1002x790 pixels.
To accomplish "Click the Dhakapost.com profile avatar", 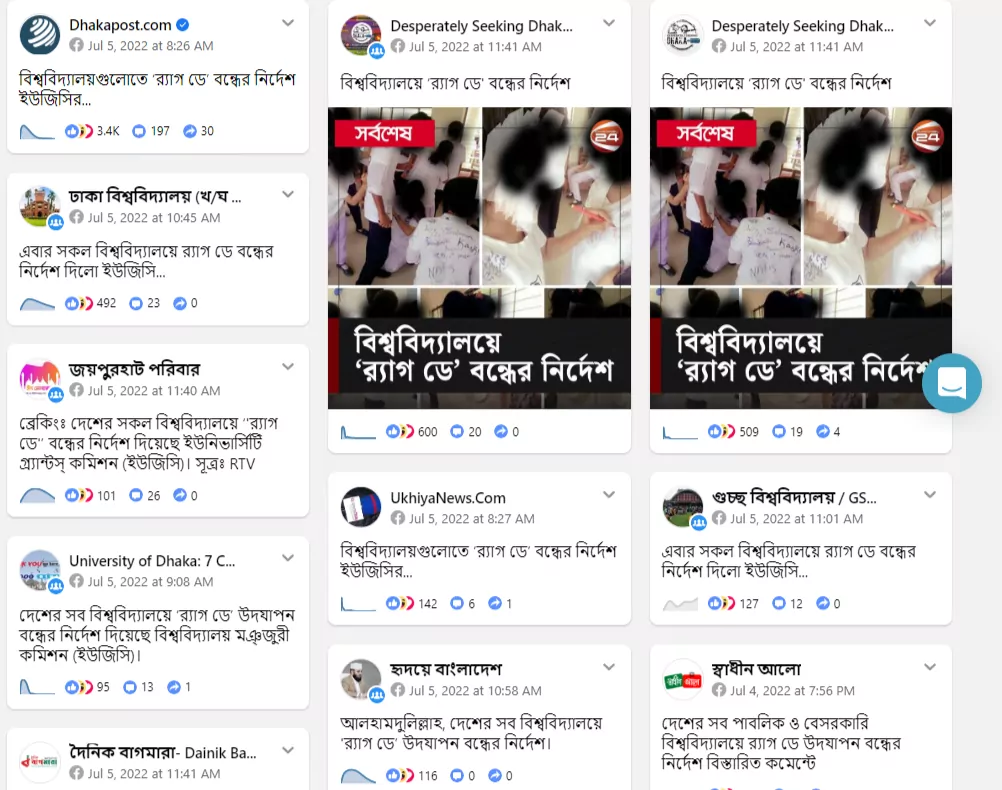I will [x=40, y=35].
